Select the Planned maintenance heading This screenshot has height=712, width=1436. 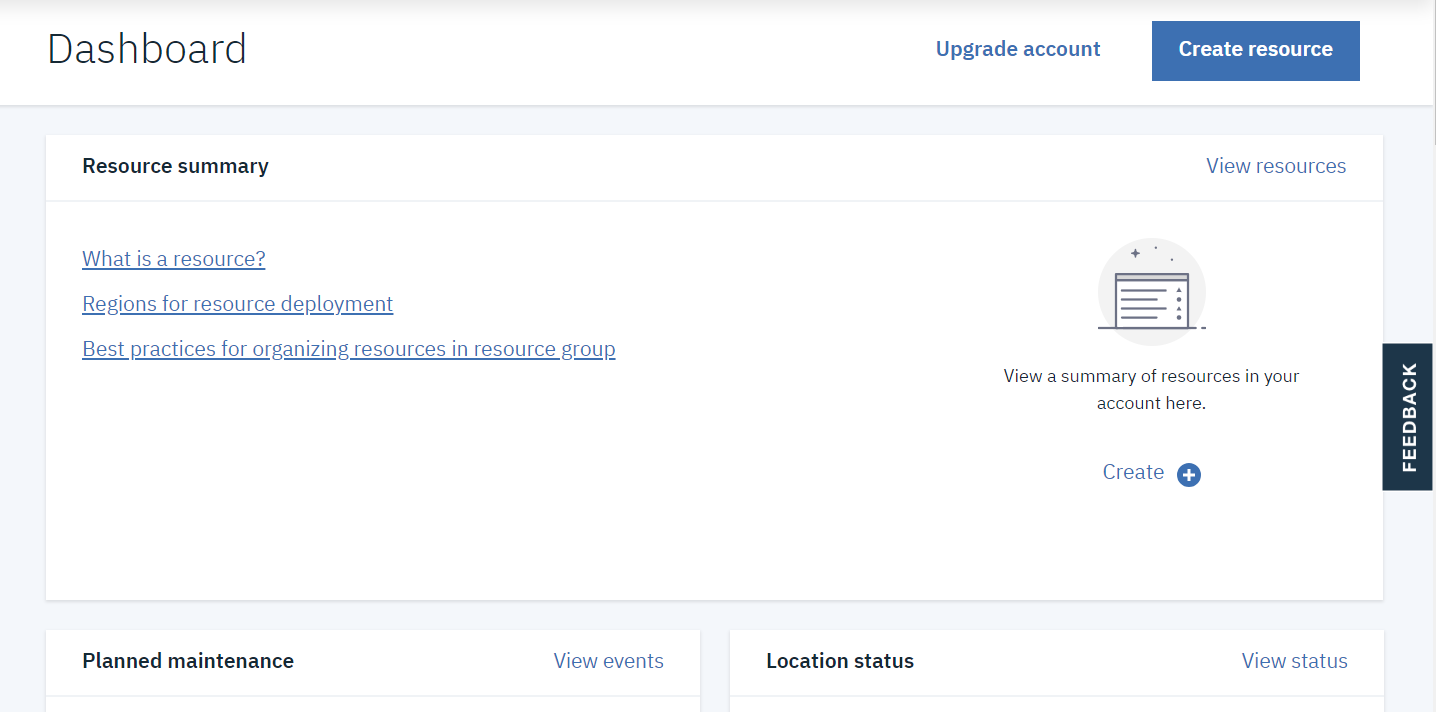coord(188,661)
